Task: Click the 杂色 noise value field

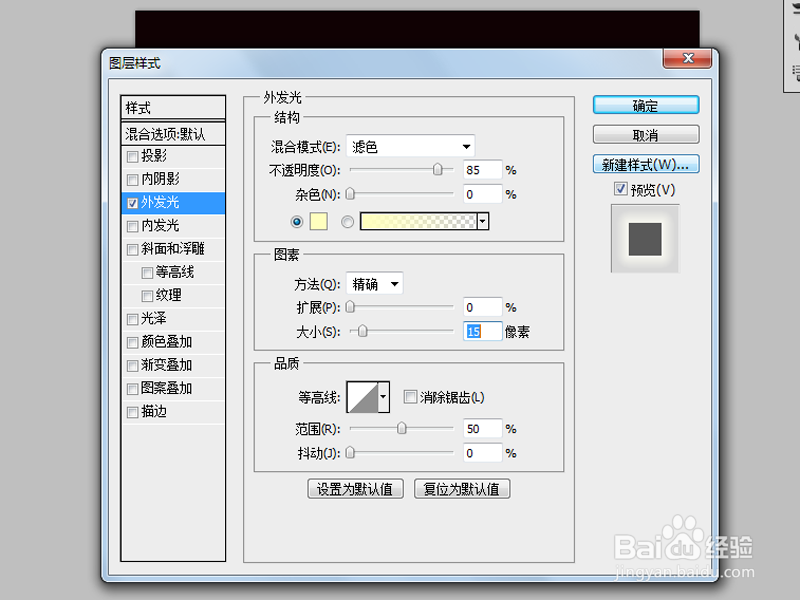Action: pos(482,194)
